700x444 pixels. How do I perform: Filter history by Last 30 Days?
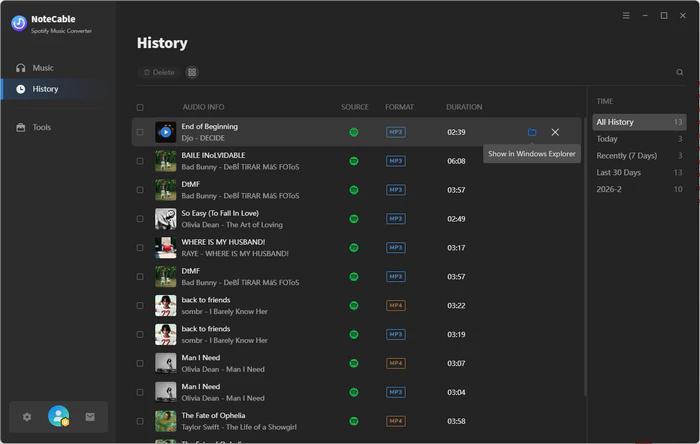(x=639, y=173)
